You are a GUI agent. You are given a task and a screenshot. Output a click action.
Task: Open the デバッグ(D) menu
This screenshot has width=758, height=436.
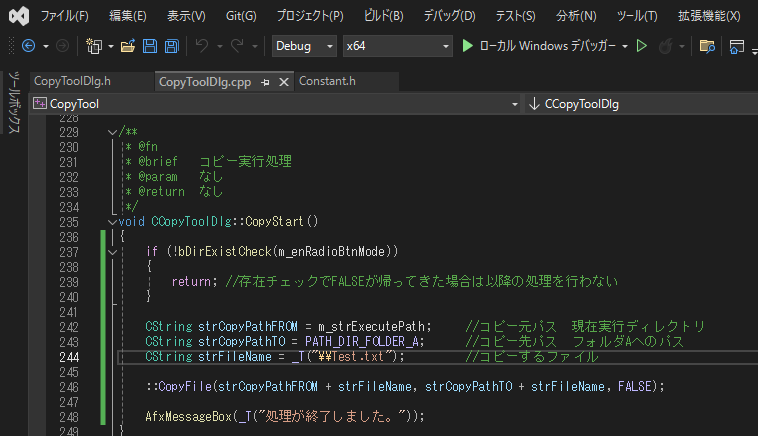[x=449, y=16]
